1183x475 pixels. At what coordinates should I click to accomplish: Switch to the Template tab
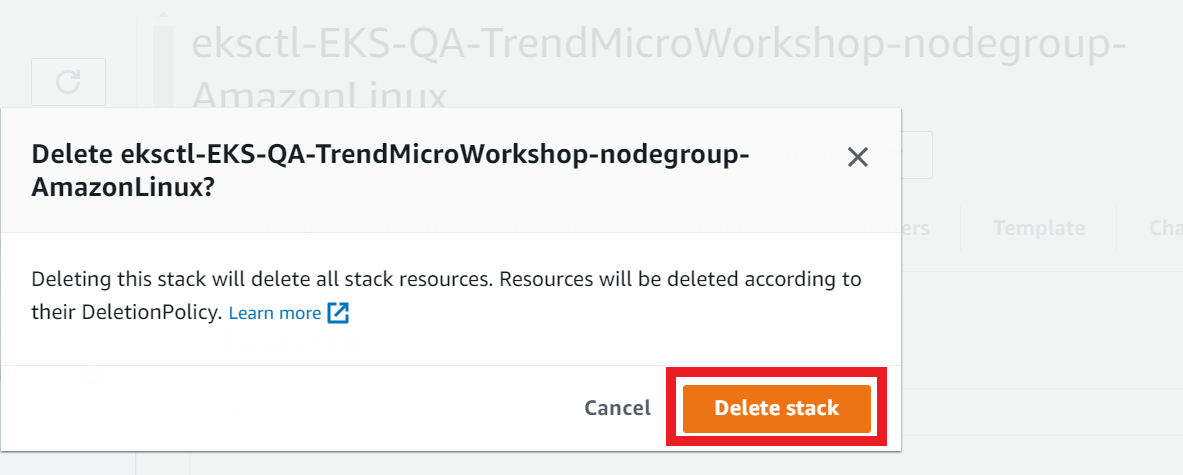(x=1039, y=228)
